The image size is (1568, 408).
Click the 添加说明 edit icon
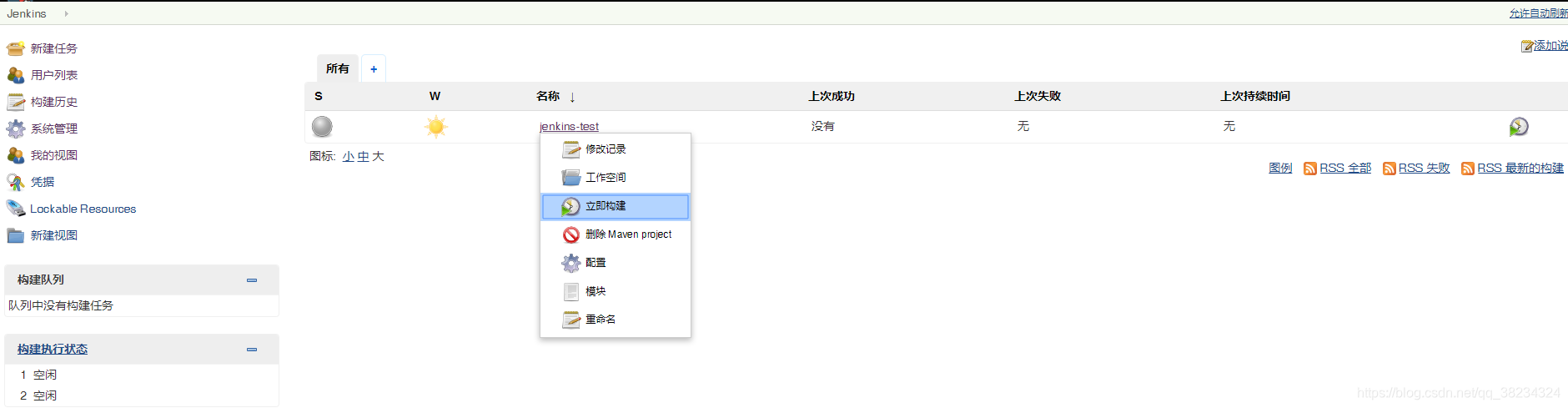(1527, 46)
